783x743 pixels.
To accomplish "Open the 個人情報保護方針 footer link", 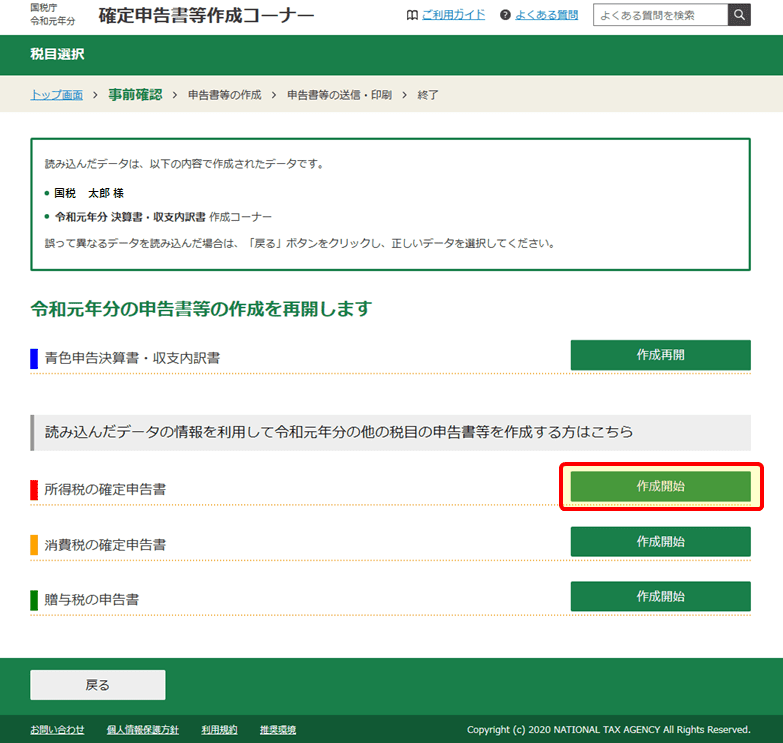I will tap(143, 730).
